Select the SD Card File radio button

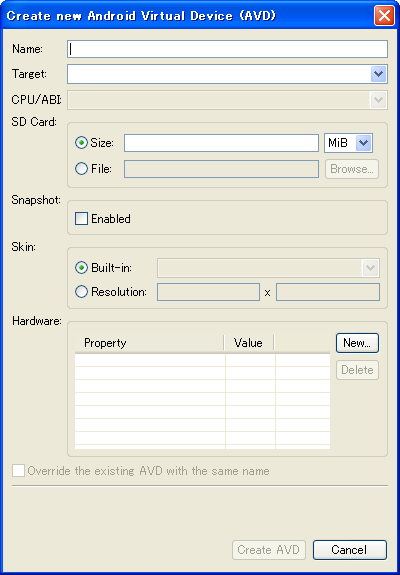pos(81,169)
